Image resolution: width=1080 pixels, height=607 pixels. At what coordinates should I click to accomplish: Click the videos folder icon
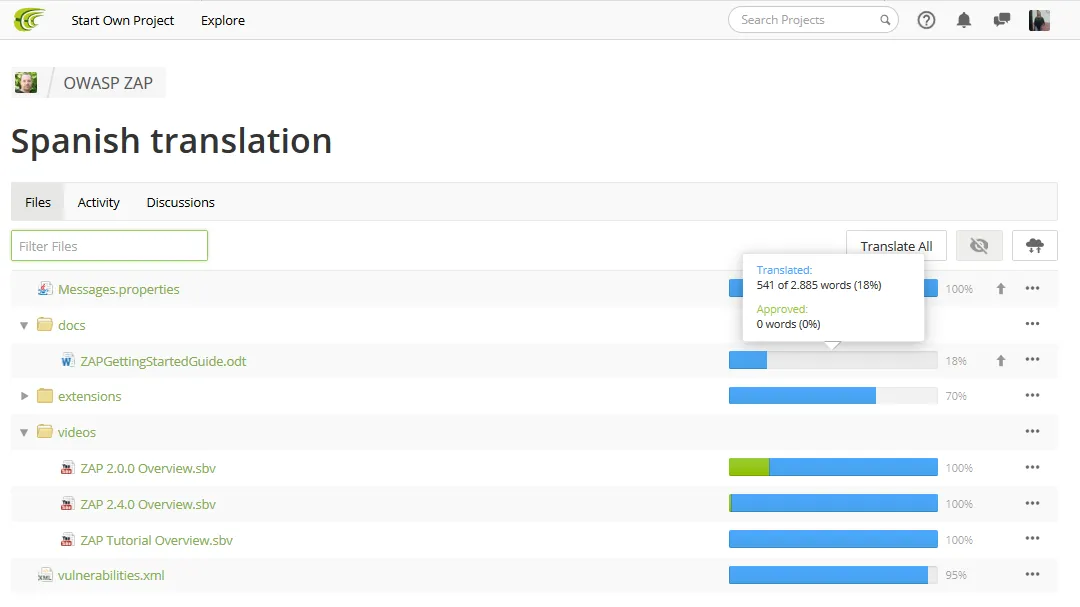click(45, 431)
